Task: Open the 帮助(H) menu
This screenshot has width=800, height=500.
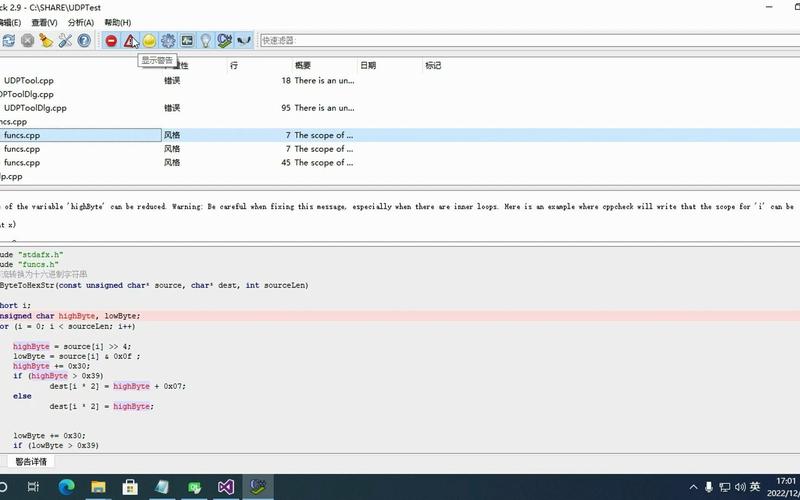Action: point(118,22)
